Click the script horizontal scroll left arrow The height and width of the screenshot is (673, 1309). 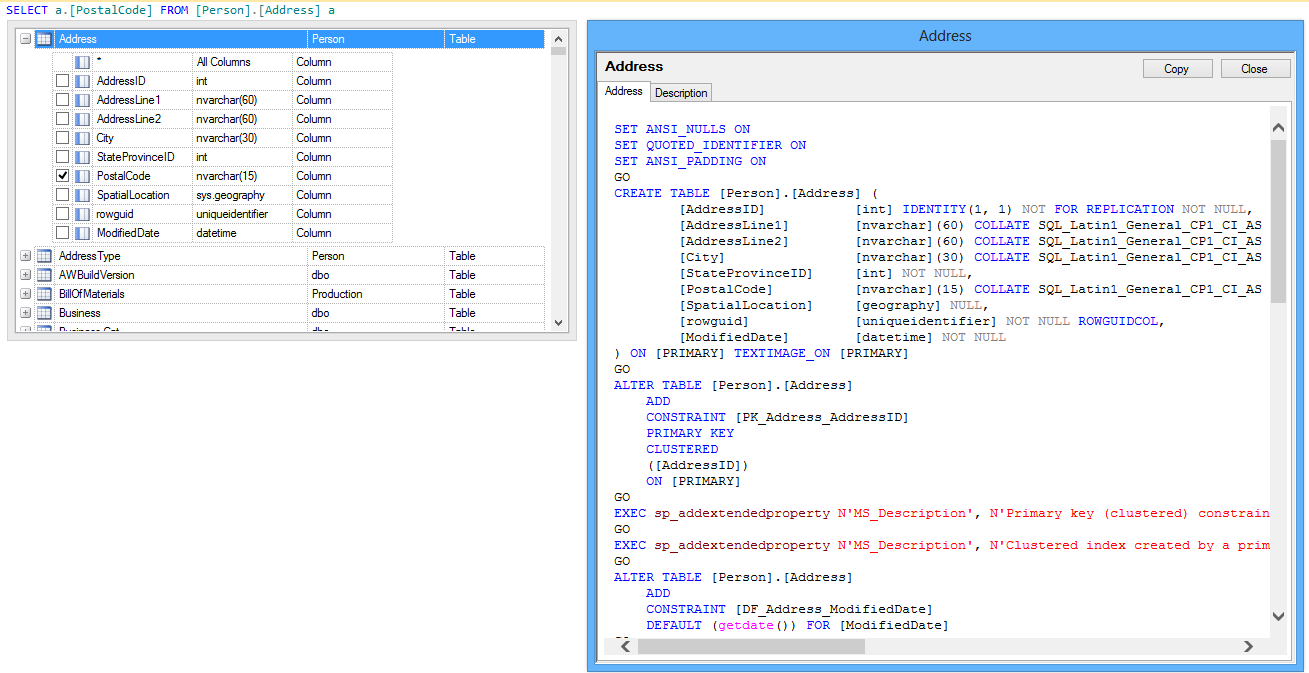coord(627,647)
